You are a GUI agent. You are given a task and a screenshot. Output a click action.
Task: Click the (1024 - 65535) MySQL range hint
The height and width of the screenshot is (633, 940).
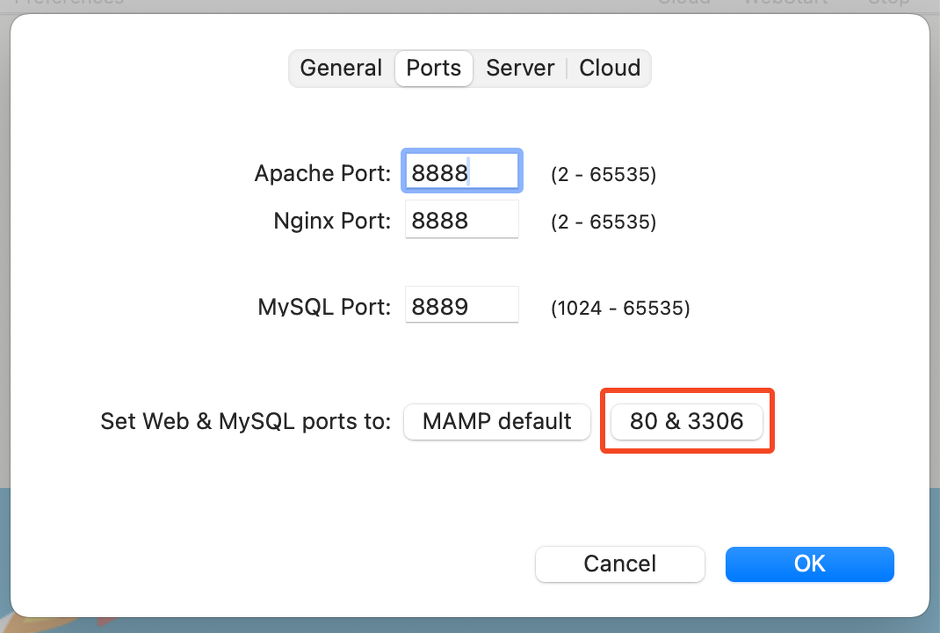620,308
